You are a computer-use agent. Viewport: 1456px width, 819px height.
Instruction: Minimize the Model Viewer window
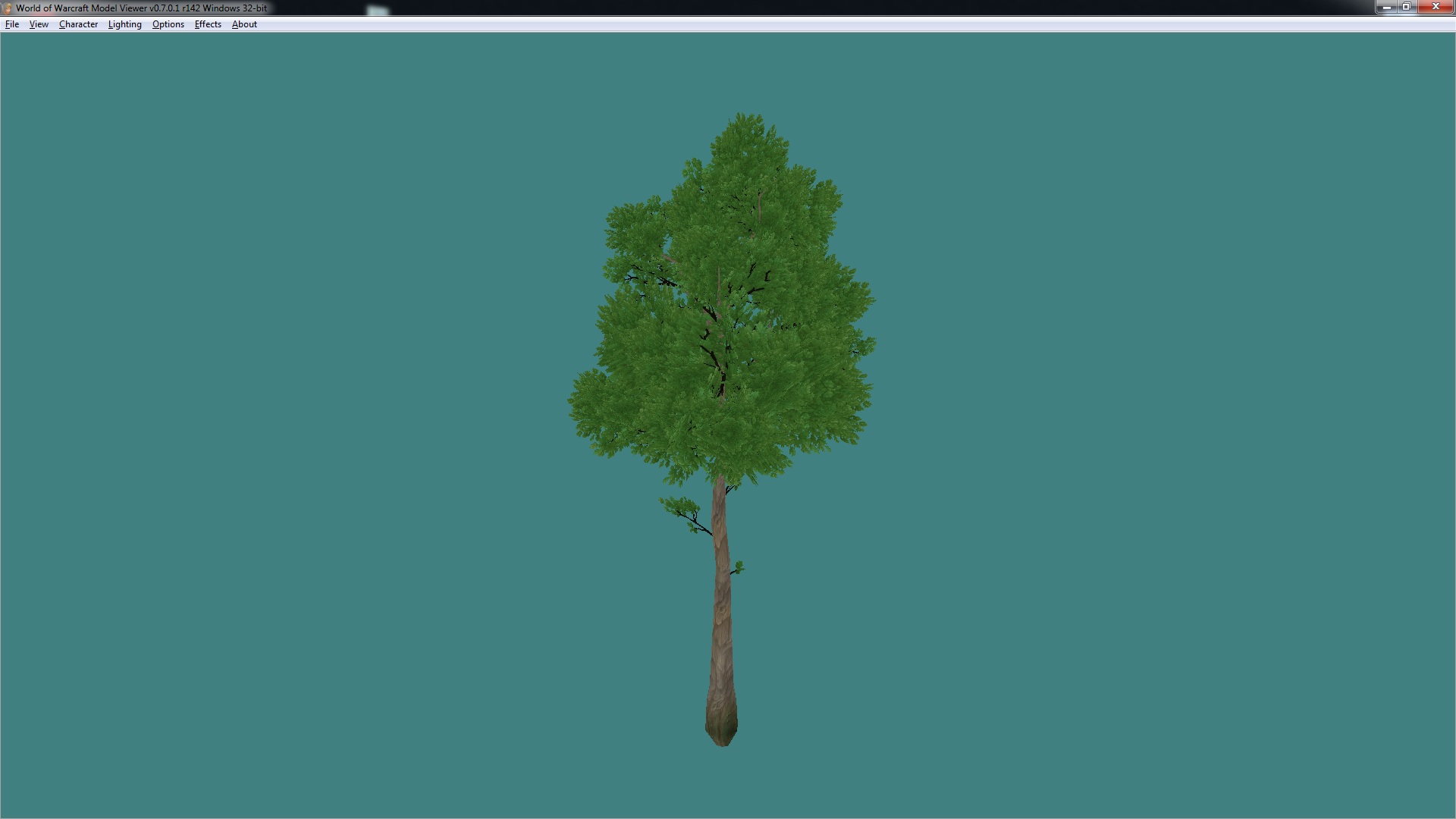(x=1387, y=7)
